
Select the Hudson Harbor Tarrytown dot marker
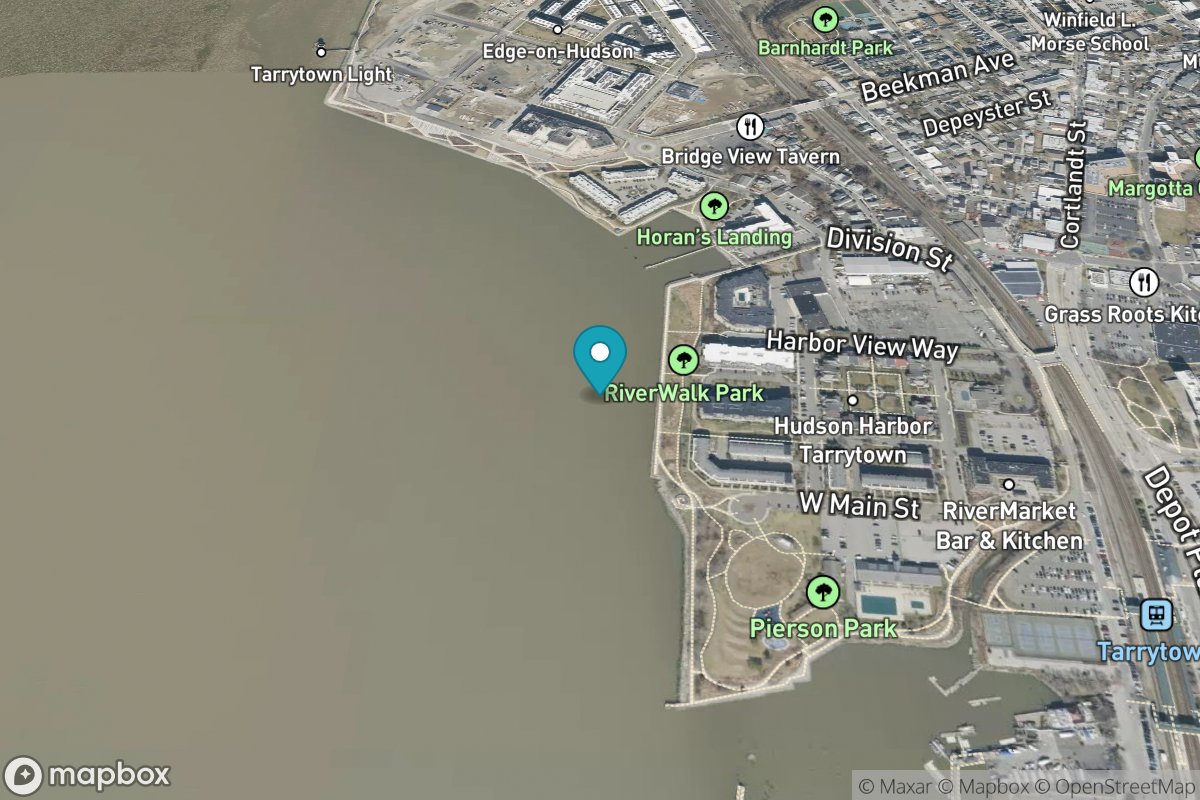coord(853,400)
